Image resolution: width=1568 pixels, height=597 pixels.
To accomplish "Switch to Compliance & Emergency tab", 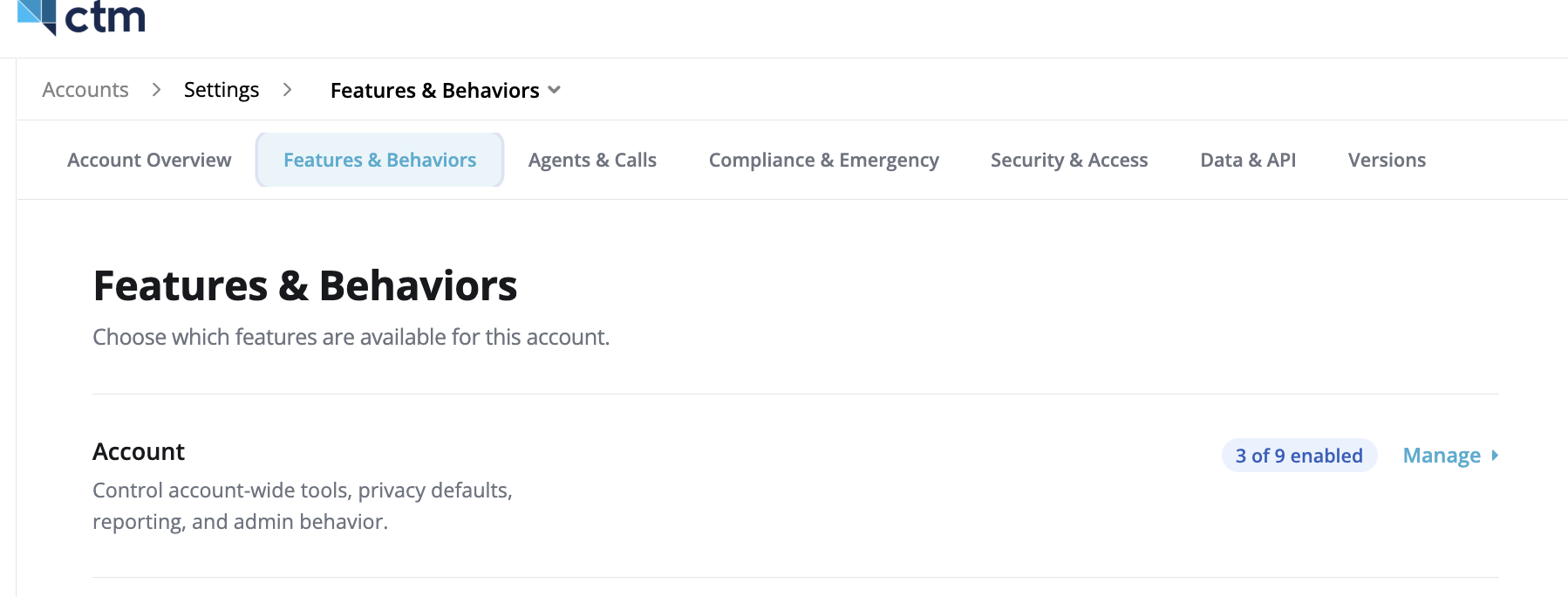I will click(823, 161).
